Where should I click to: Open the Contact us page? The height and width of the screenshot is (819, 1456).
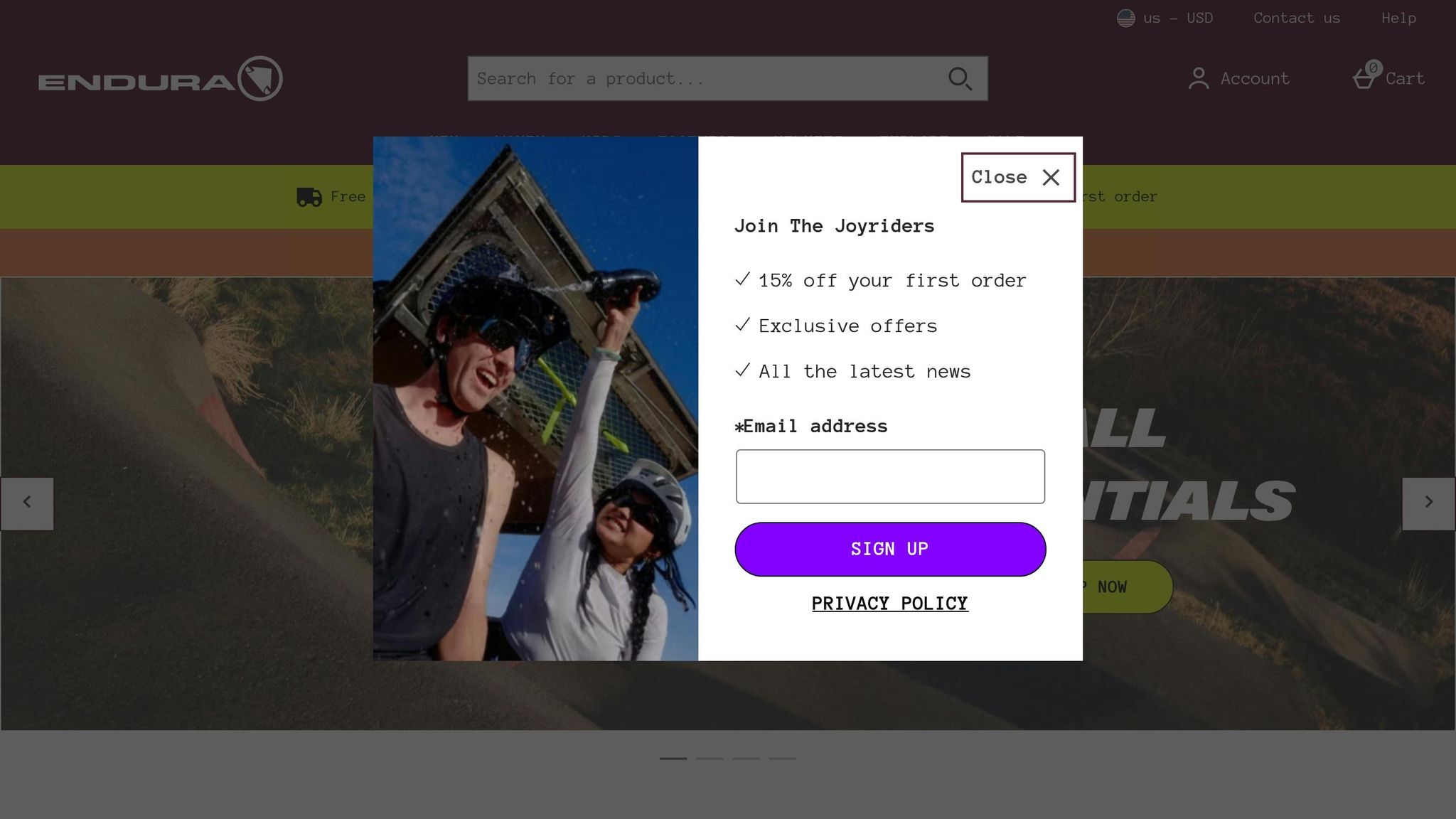(x=1297, y=18)
